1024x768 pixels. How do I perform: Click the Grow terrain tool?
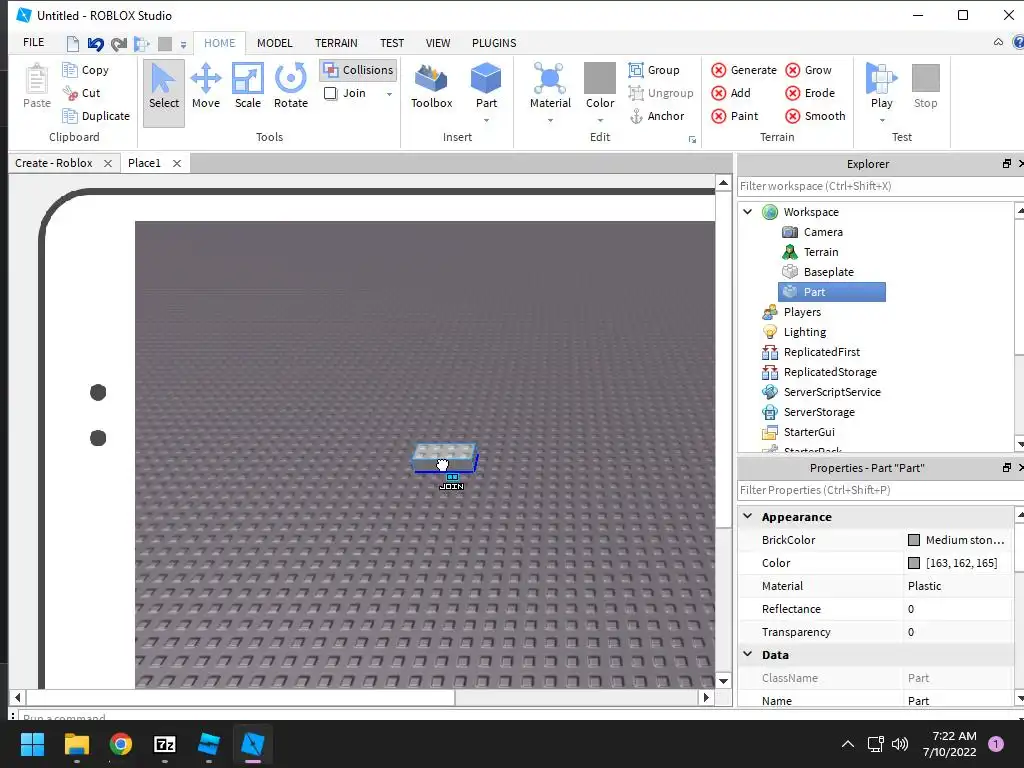808,70
